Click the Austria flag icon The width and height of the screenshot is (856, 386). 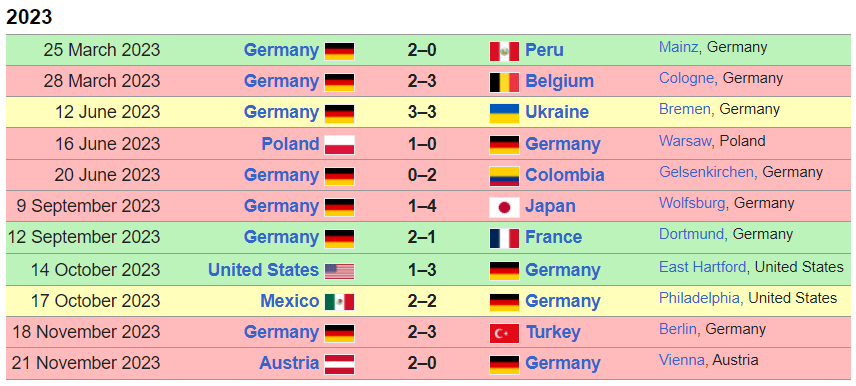point(340,364)
